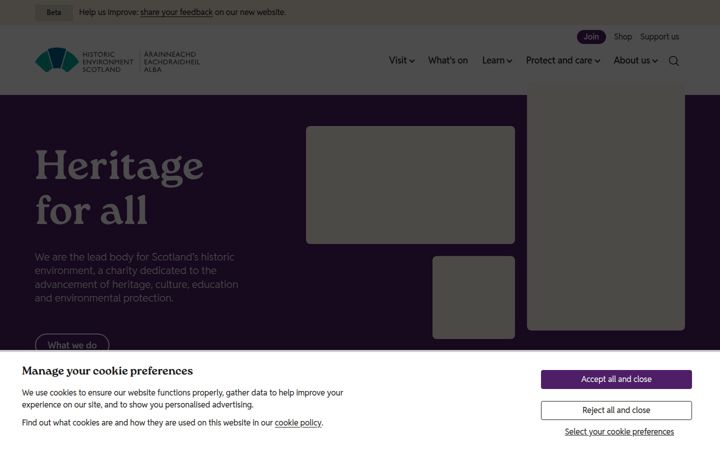Open the Shop link
Screen dimensions: 720x450
click(623, 37)
